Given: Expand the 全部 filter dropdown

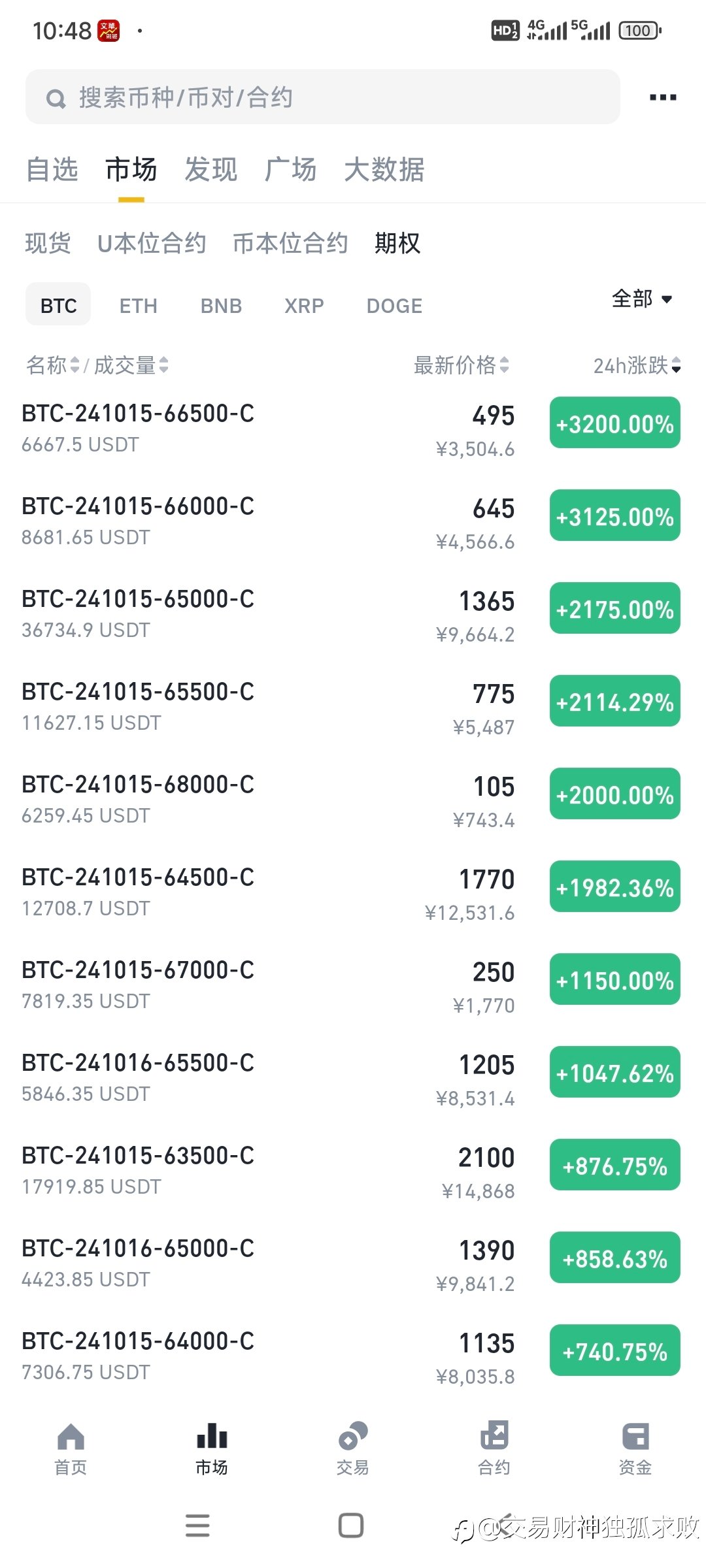Looking at the screenshot, I should point(642,299).
